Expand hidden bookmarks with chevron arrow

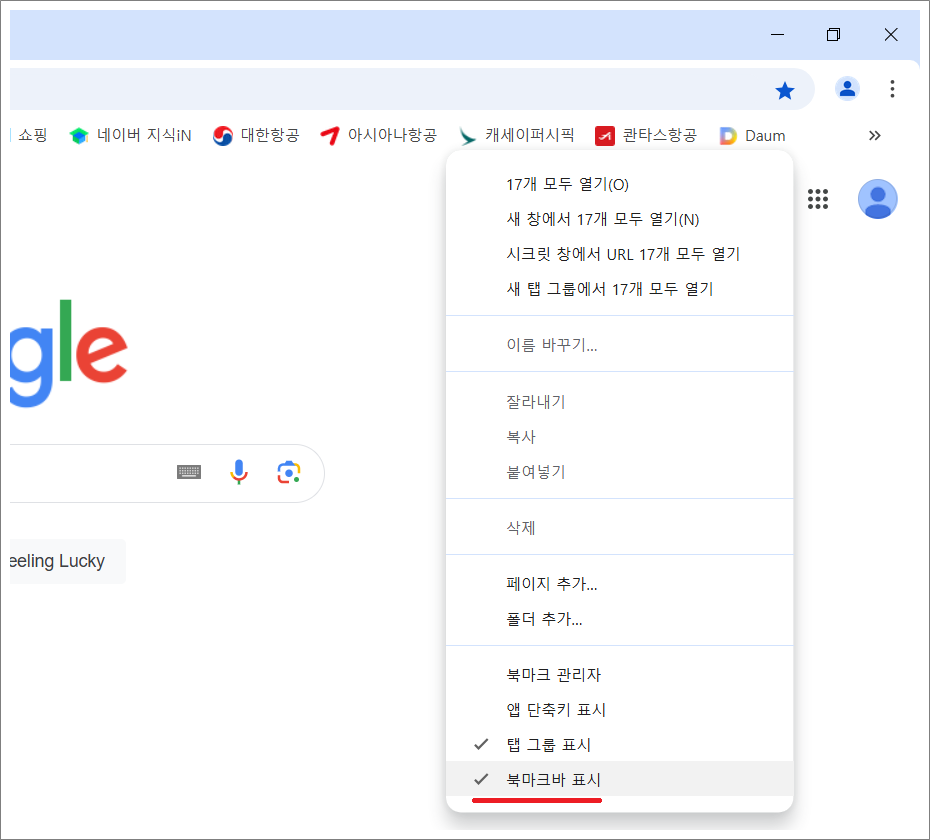click(x=875, y=135)
